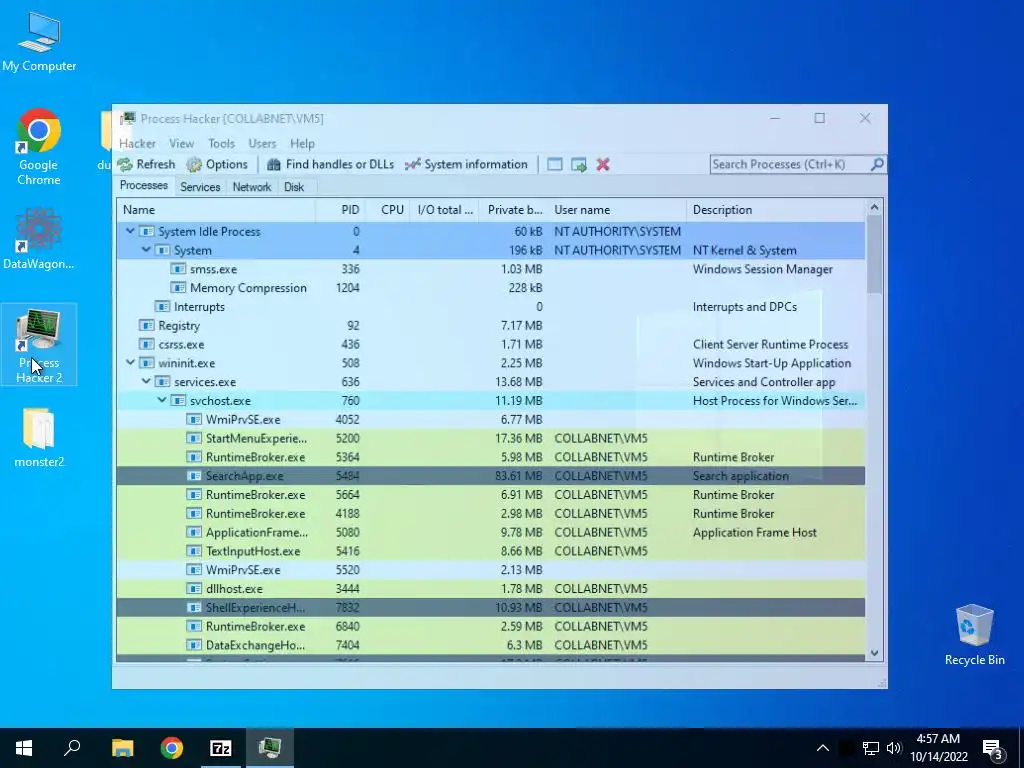Switch to the Network tab
This screenshot has height=768, width=1024.
[251, 187]
